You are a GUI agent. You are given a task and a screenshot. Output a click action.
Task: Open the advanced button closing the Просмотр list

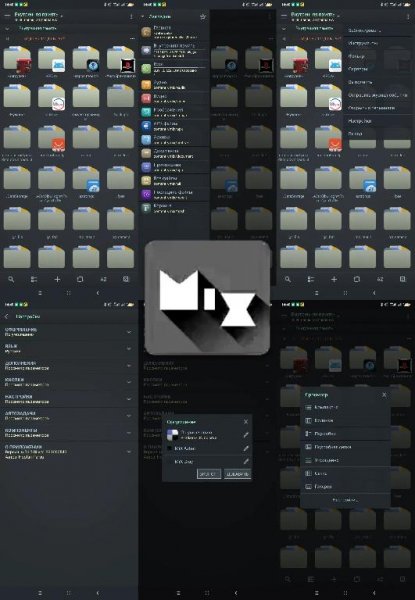[345, 500]
